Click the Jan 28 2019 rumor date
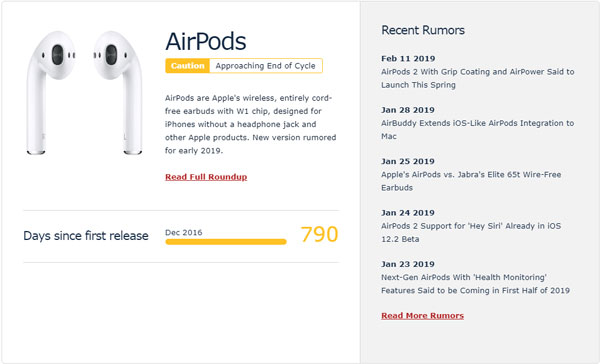 point(408,110)
